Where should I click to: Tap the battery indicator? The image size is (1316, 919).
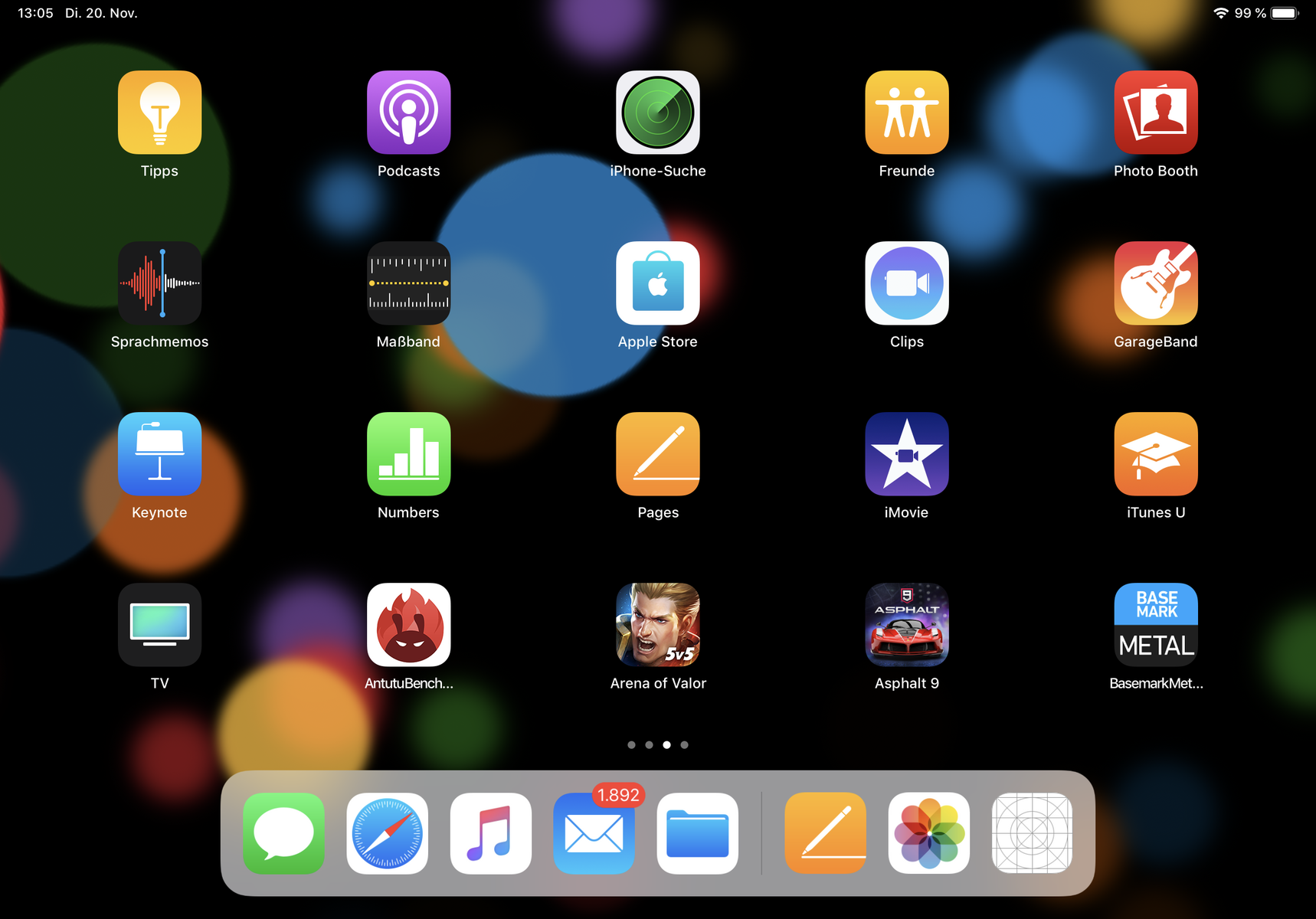pyautogui.click(x=1285, y=13)
